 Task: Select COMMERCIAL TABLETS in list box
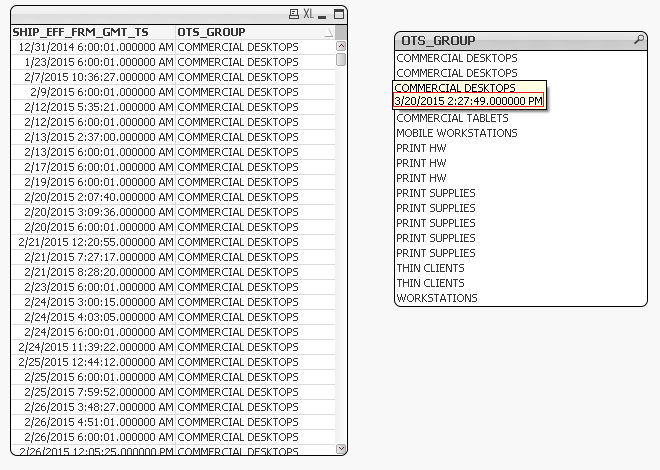452,118
